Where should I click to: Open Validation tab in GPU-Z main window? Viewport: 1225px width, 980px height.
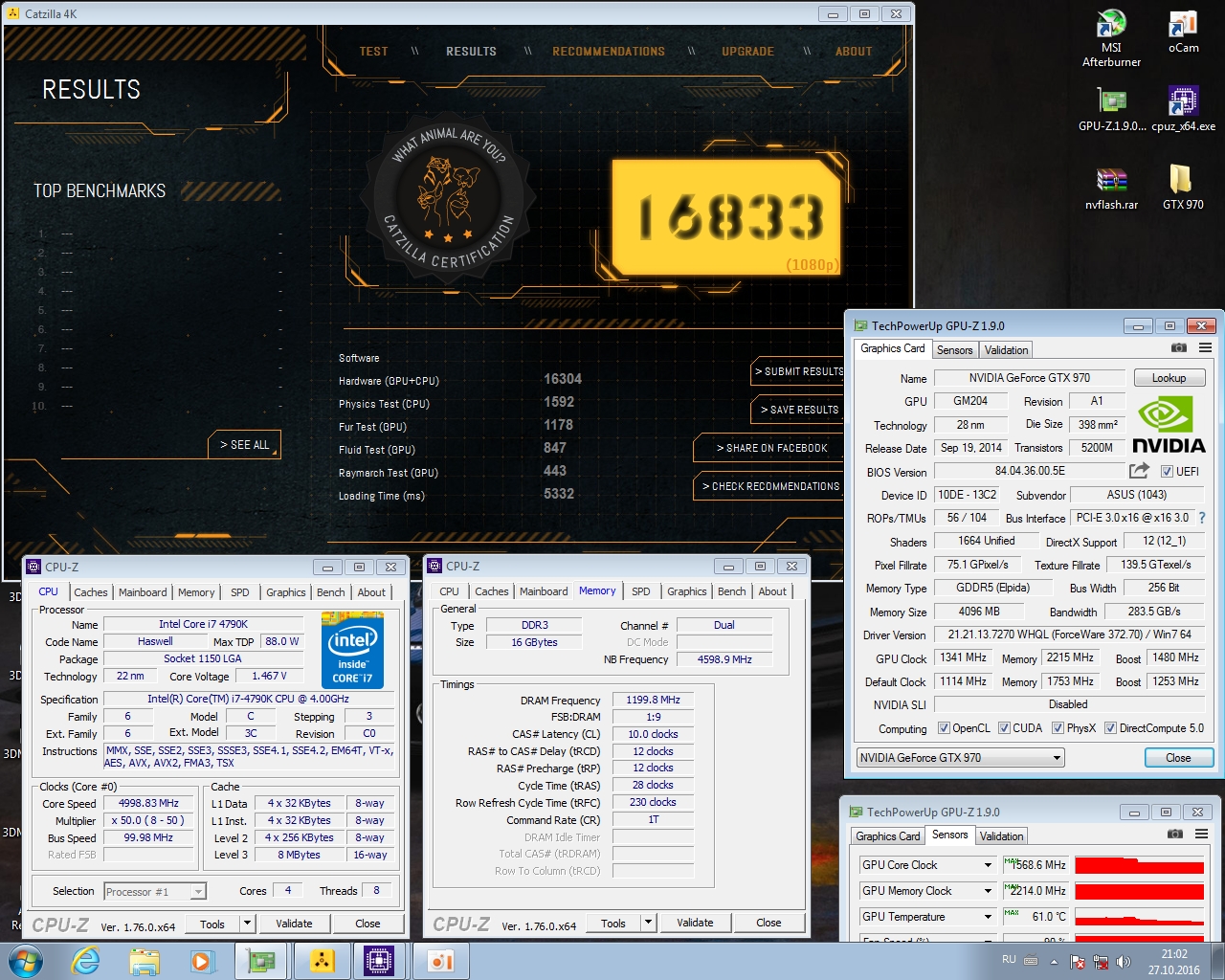point(1006,350)
